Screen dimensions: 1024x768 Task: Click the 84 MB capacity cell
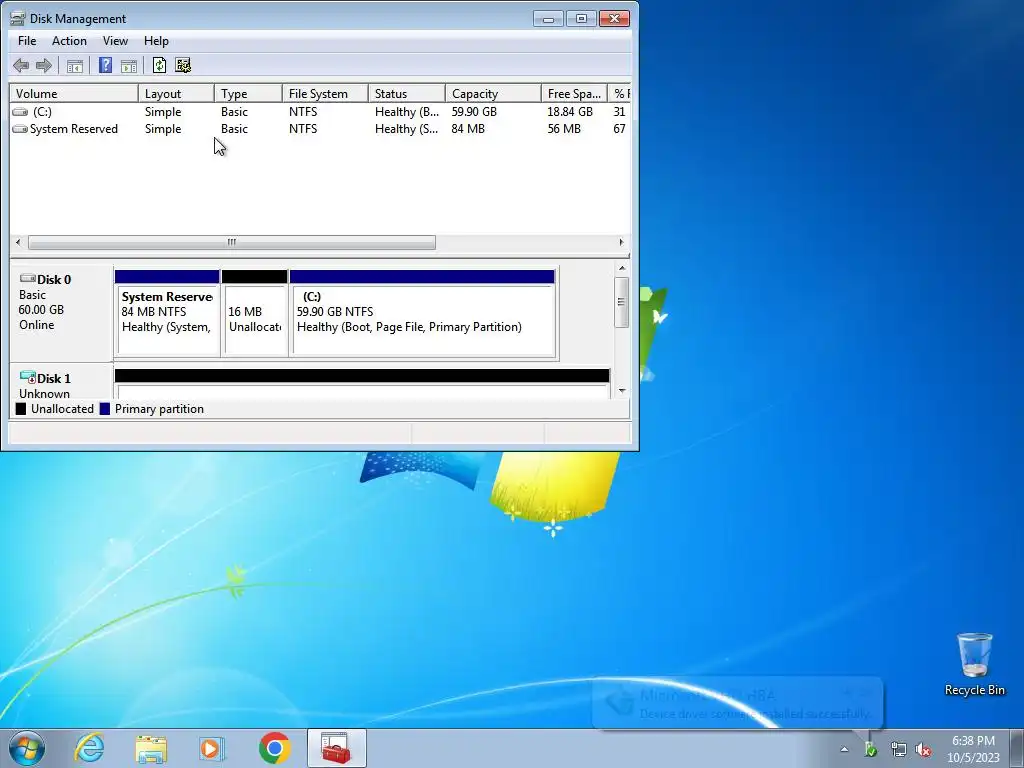point(468,129)
